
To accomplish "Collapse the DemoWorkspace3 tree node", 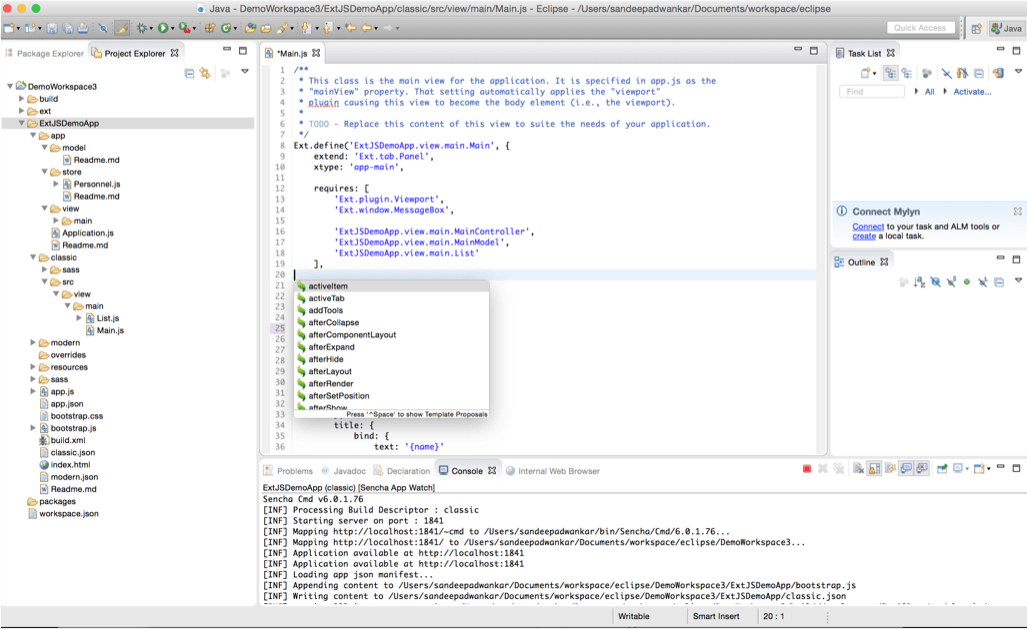I will click(10, 86).
